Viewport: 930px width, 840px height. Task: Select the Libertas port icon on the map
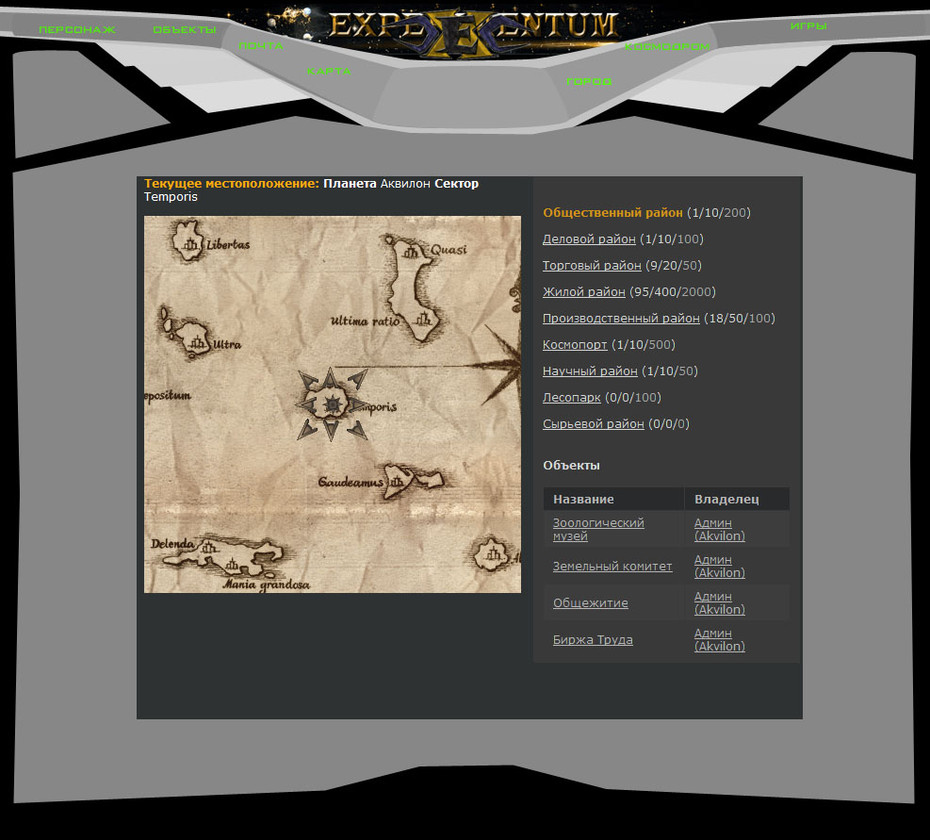tap(190, 244)
